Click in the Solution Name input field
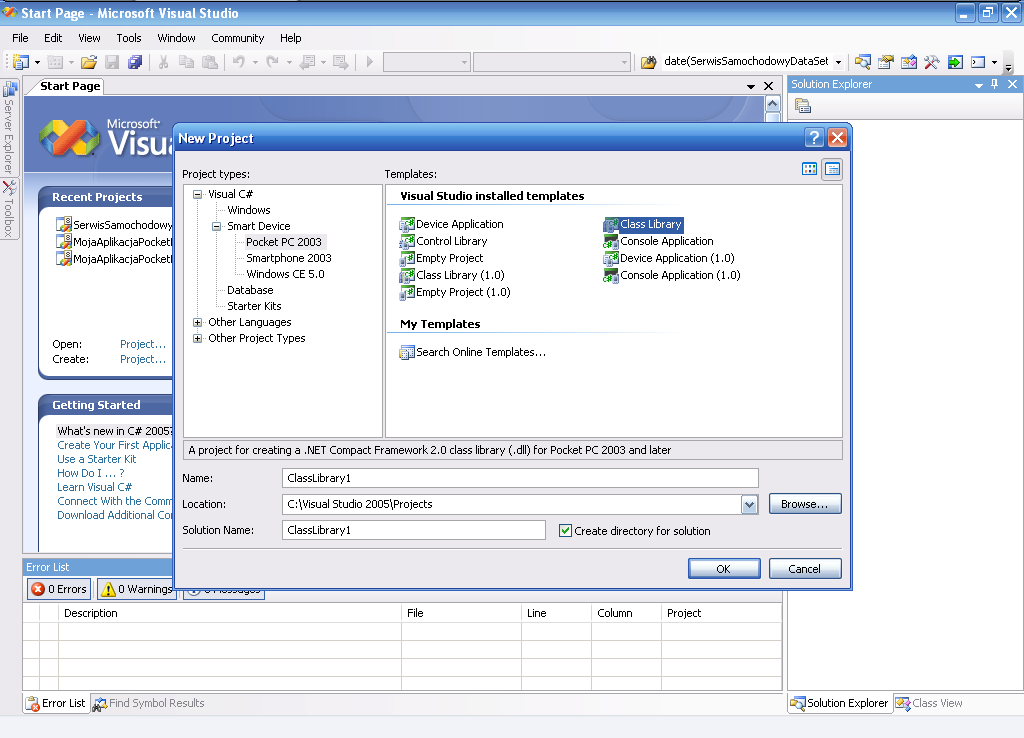 pos(413,530)
